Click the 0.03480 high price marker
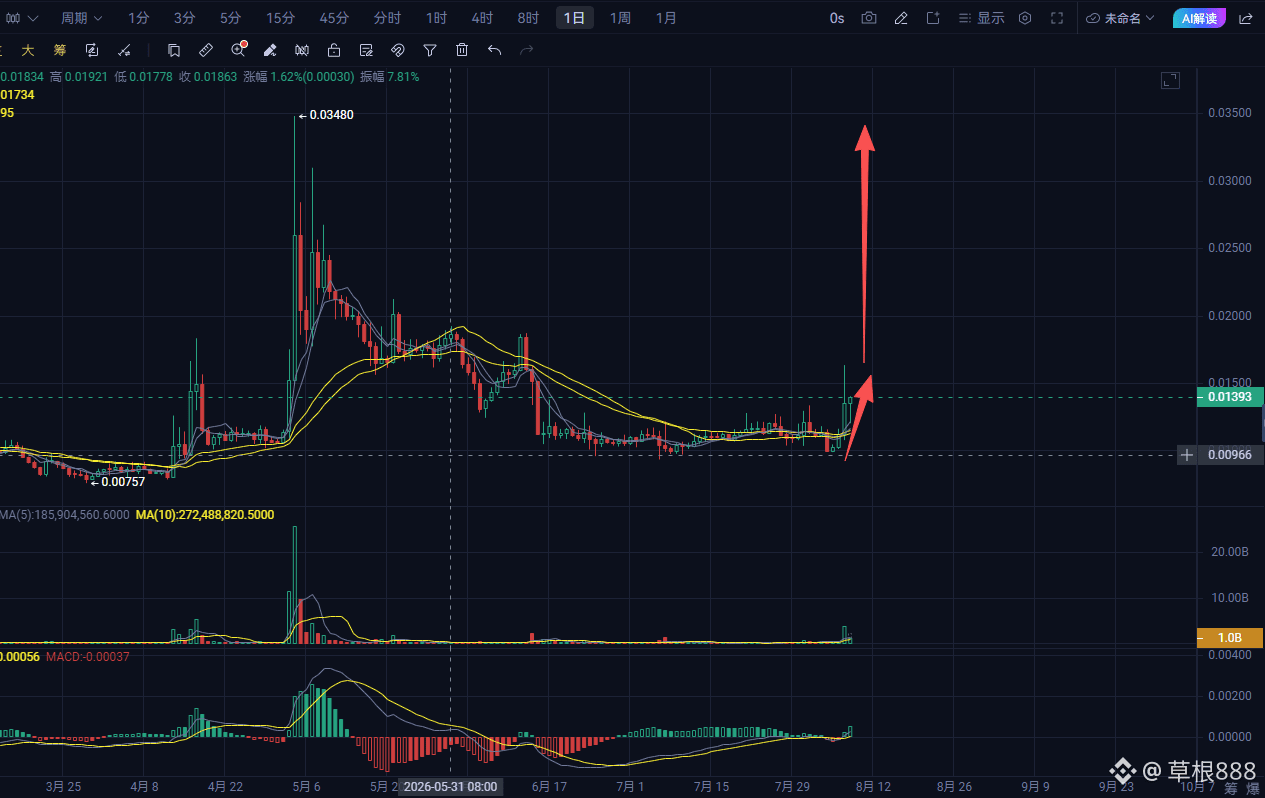The width and height of the screenshot is (1265, 798). (x=326, y=115)
